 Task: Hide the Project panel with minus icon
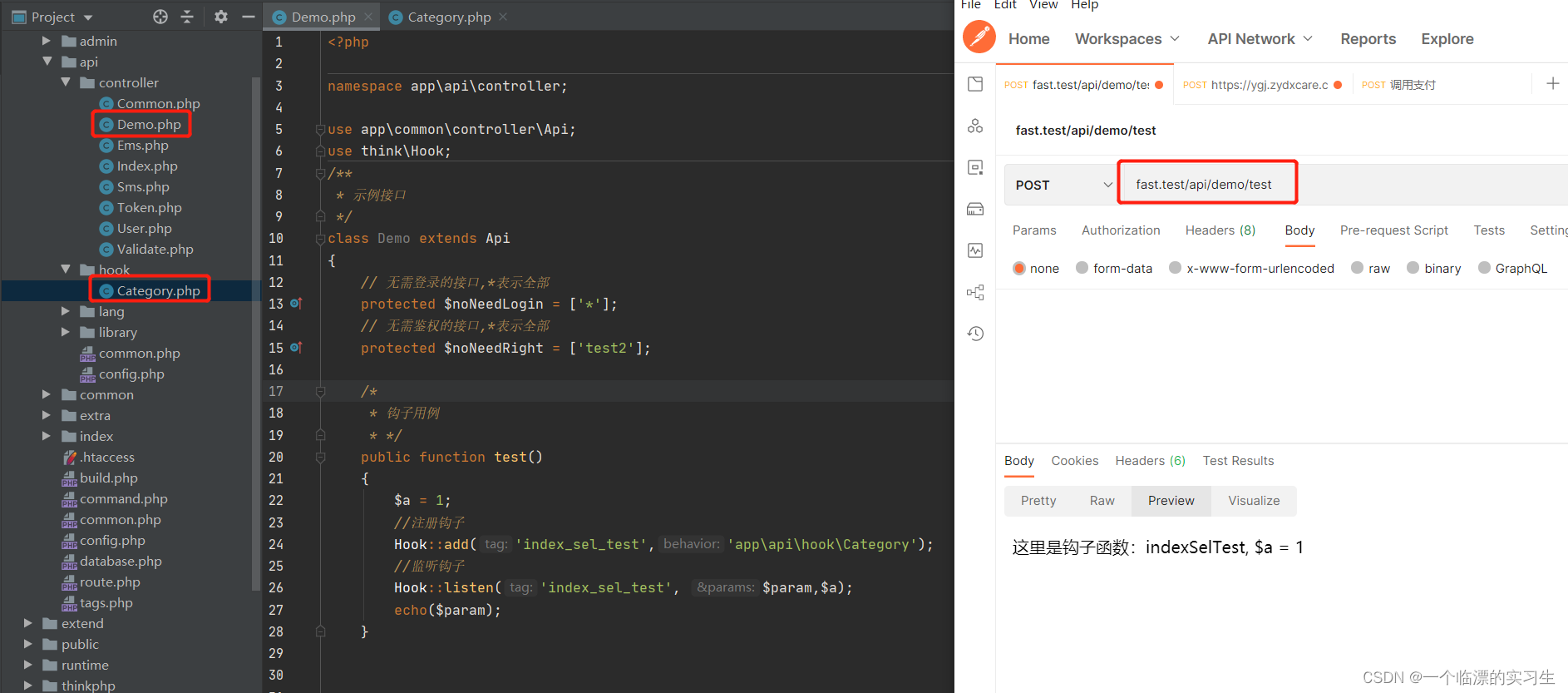pos(248,17)
